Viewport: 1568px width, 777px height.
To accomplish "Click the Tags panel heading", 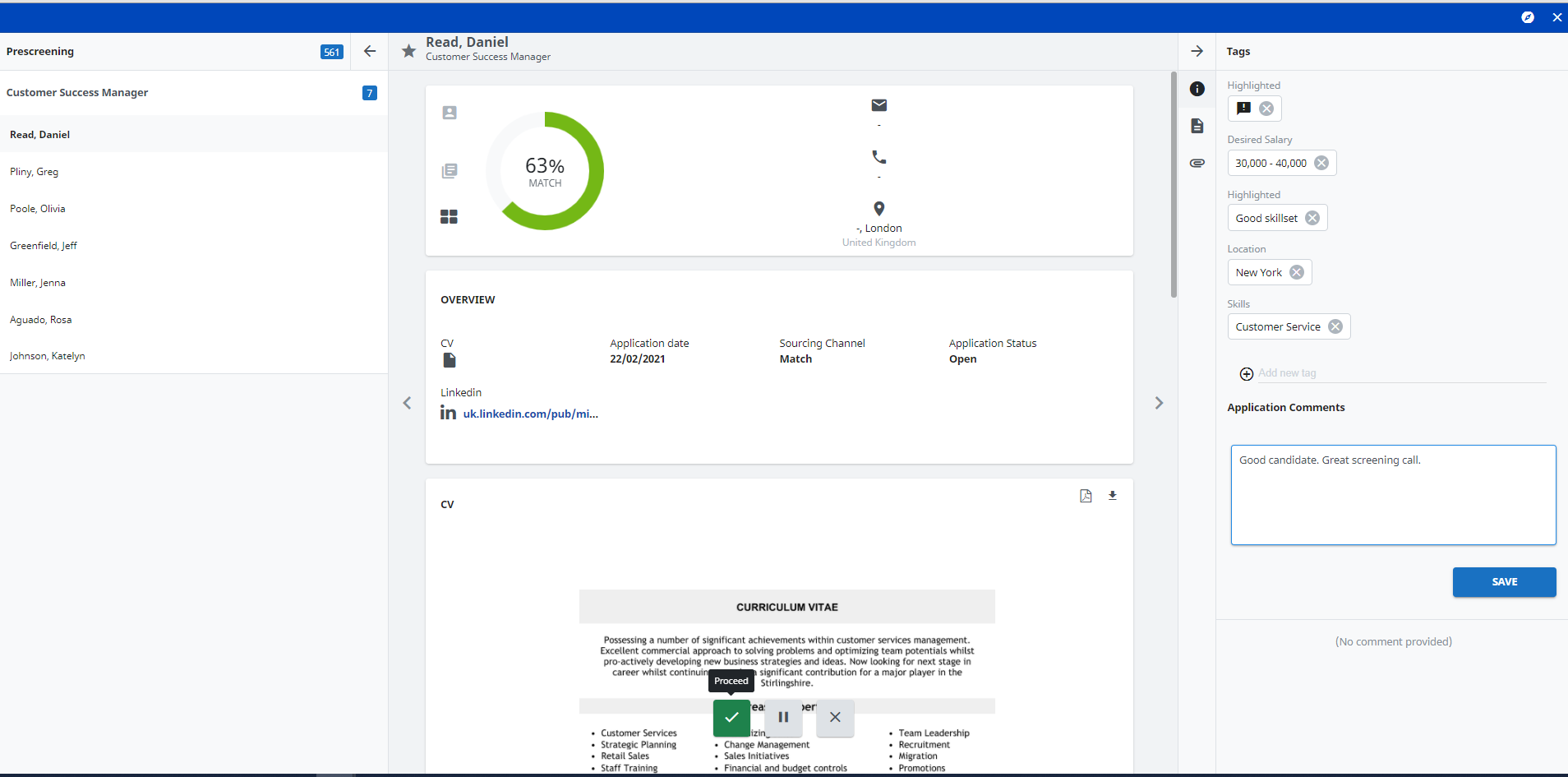I will pos(1238,51).
